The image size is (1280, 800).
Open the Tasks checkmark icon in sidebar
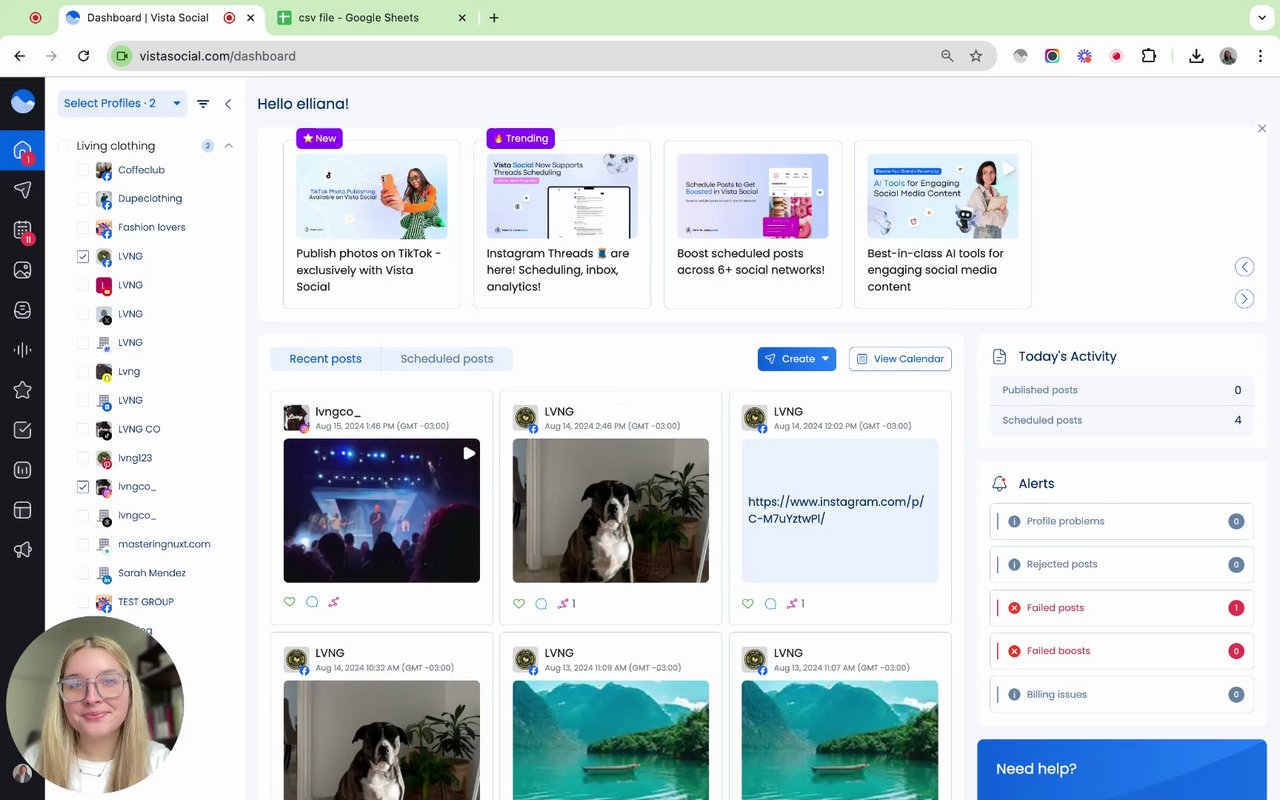tap(22, 430)
